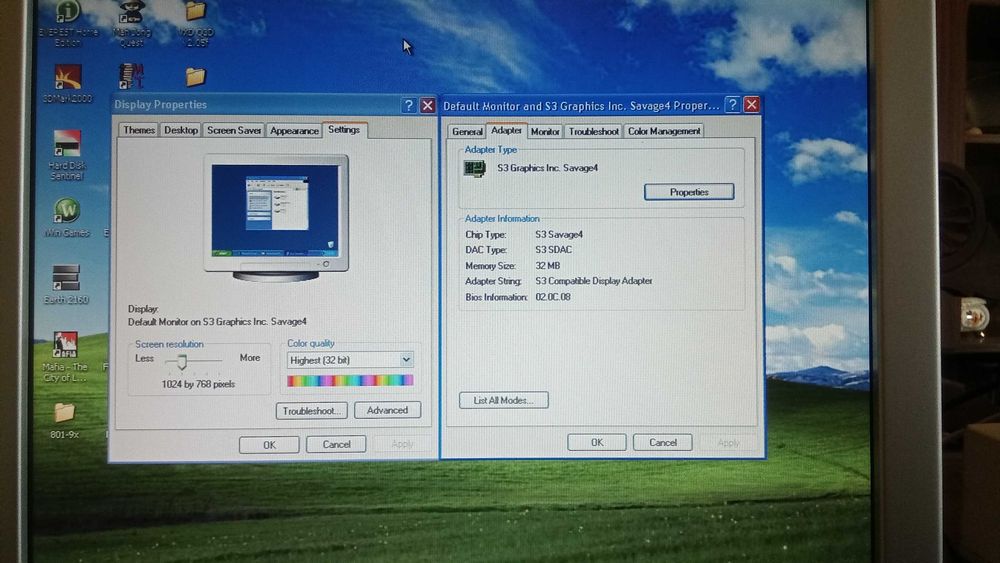Click List All Modes... button
Image resolution: width=1000 pixels, height=563 pixels.
tap(504, 400)
